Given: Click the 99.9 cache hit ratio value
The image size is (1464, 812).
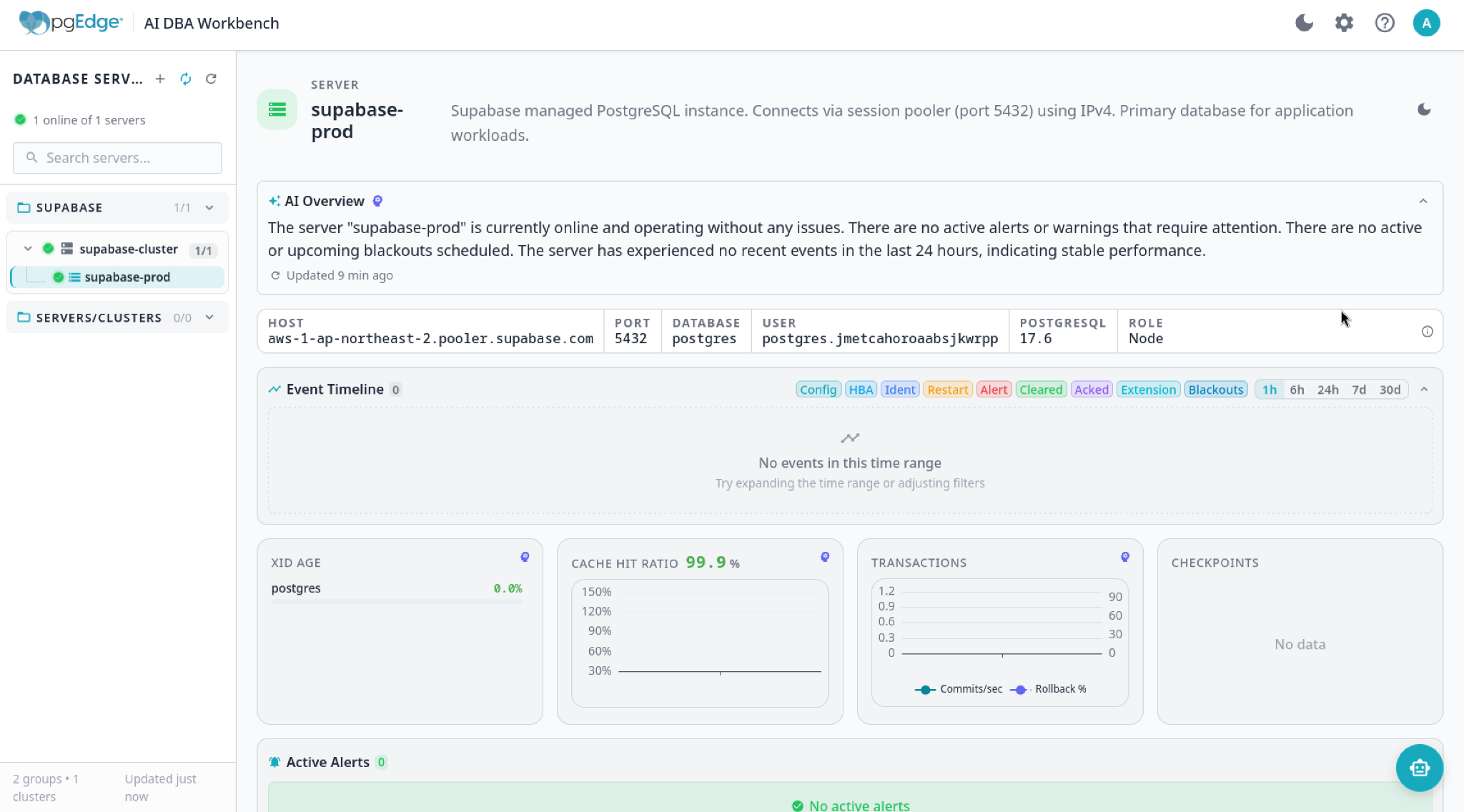Looking at the screenshot, I should pyautogui.click(x=706, y=563).
